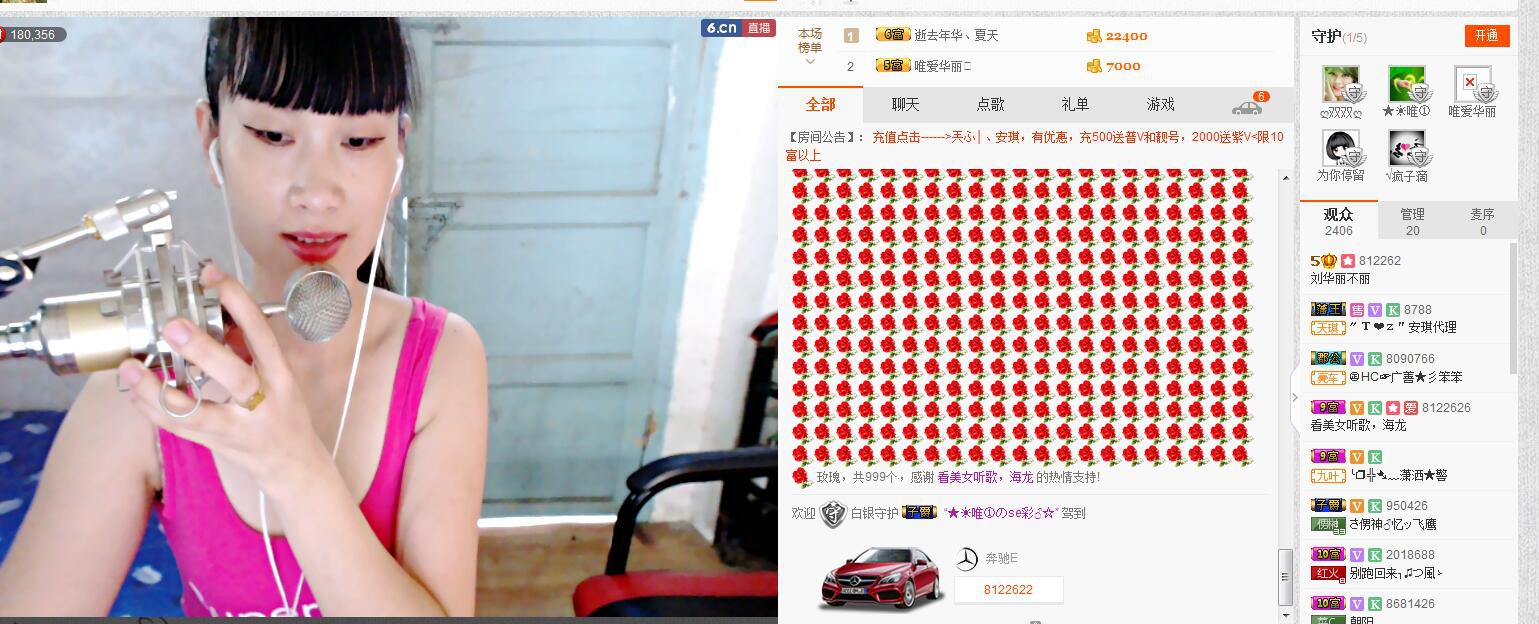
Task: Open the car garage icon with badge 6
Action: (1247, 106)
